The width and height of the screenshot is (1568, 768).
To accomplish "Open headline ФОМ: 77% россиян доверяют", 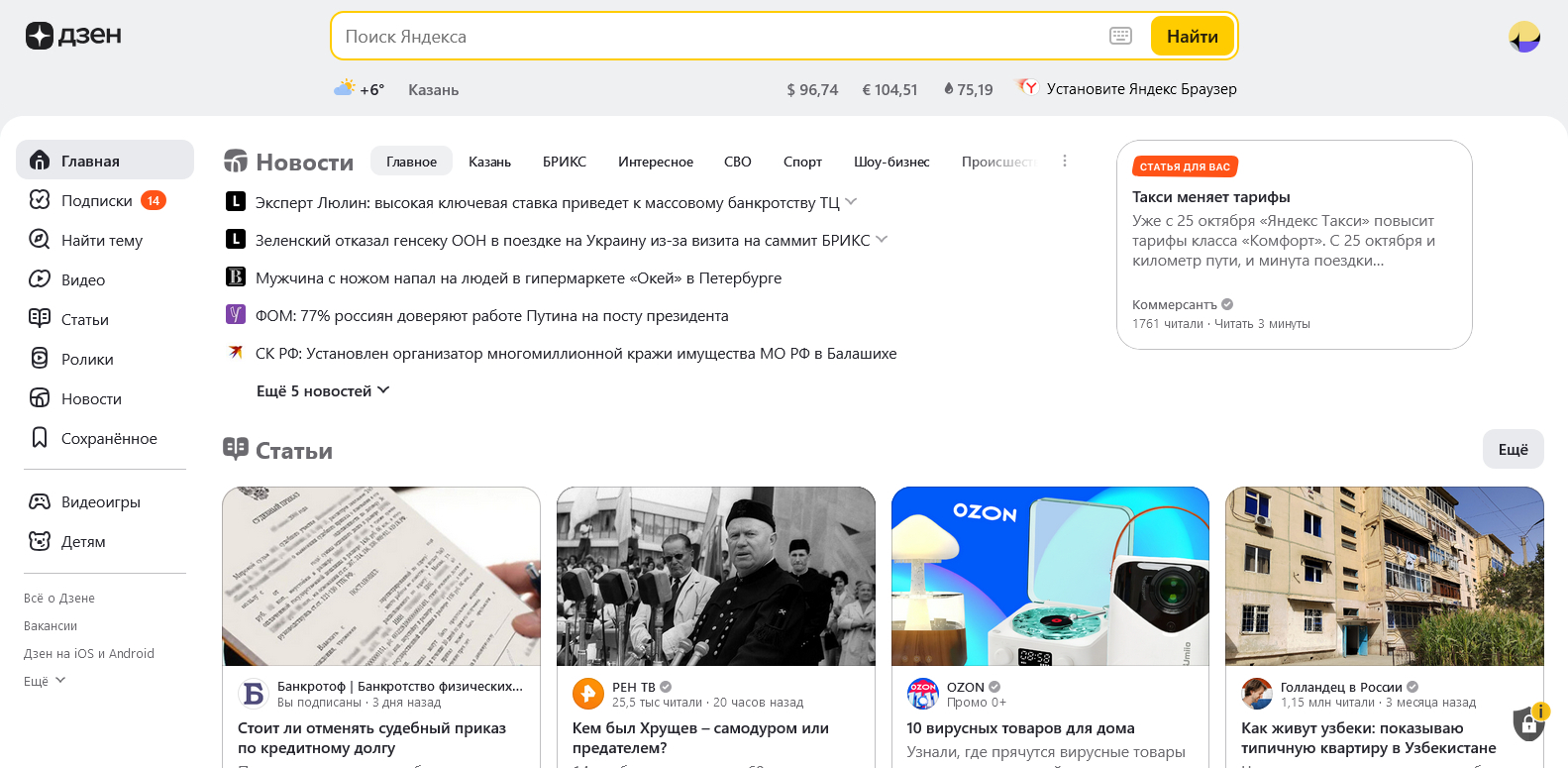I will 492,315.
